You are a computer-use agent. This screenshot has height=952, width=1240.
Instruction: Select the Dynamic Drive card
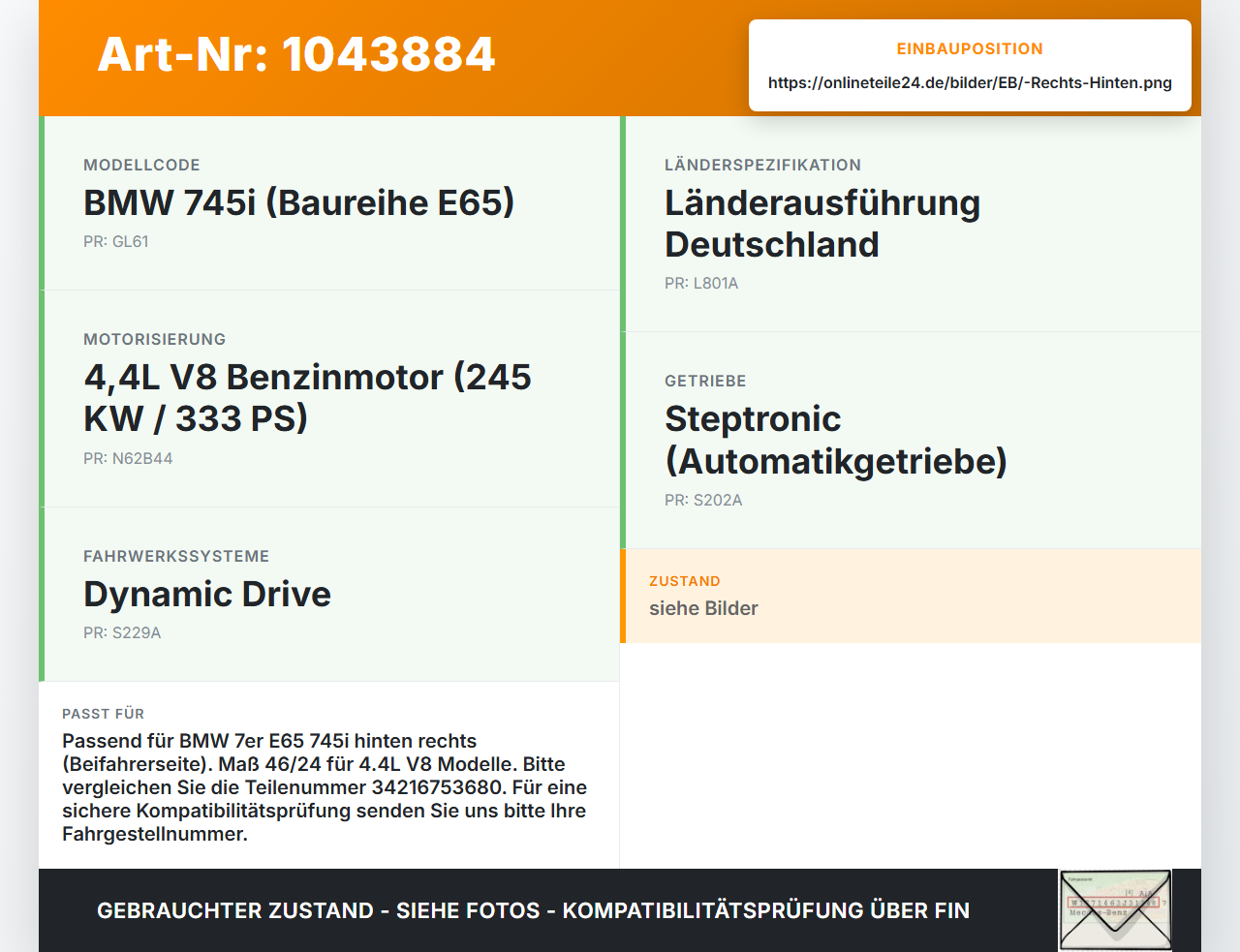coord(329,595)
